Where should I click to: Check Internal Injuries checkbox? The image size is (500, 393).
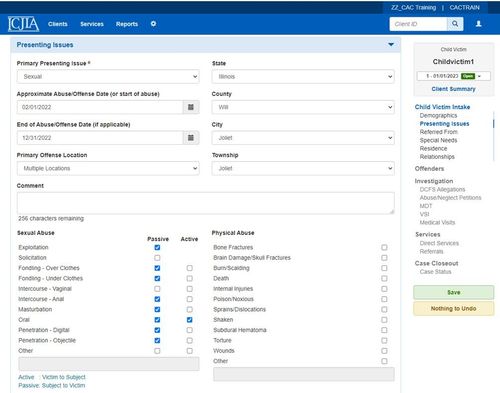click(x=384, y=289)
